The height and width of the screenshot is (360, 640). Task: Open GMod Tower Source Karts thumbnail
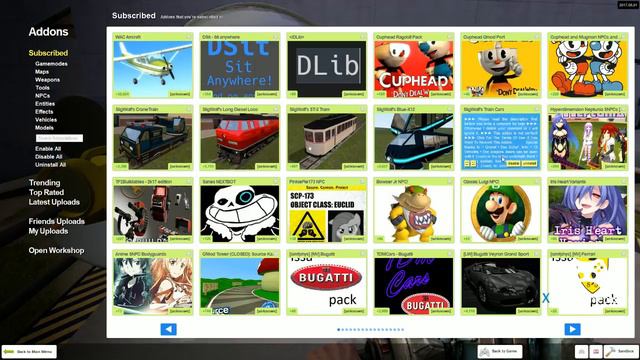240,286
